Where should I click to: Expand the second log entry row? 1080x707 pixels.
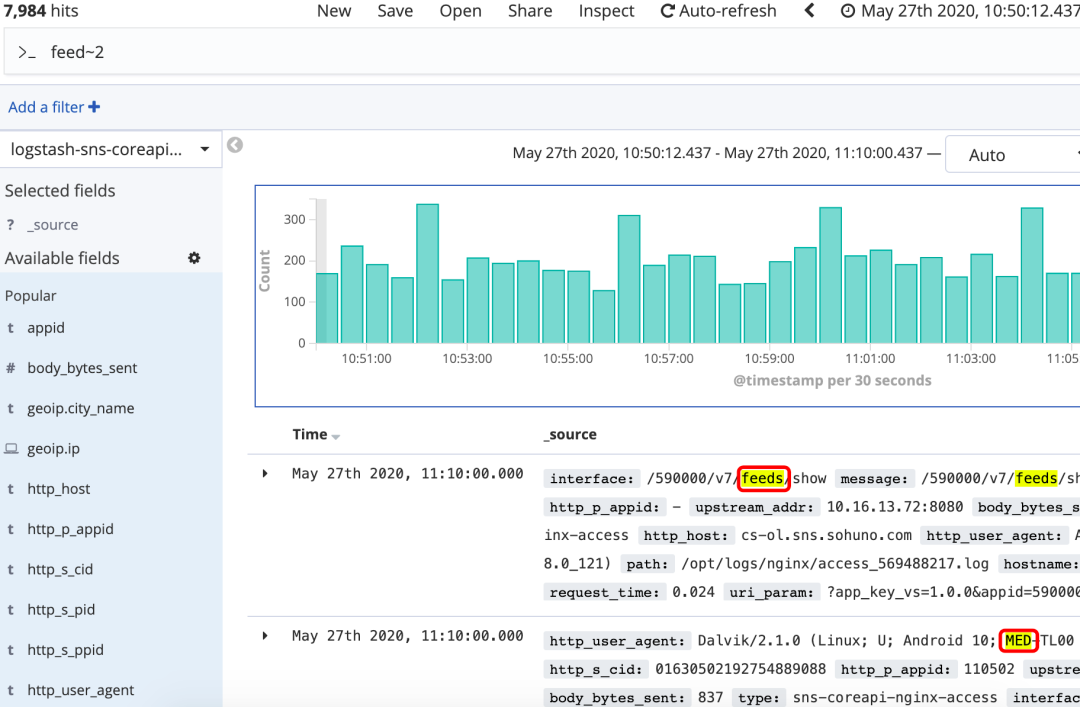[265, 636]
